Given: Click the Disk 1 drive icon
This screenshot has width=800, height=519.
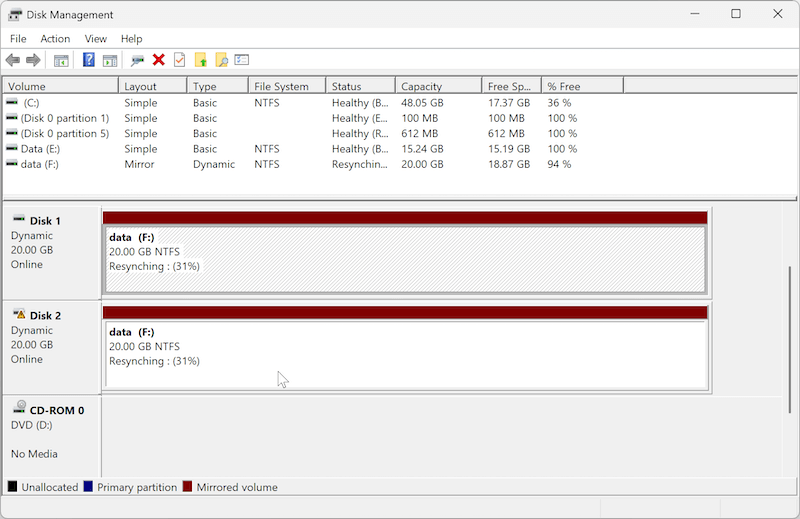Looking at the screenshot, I should point(19,219).
